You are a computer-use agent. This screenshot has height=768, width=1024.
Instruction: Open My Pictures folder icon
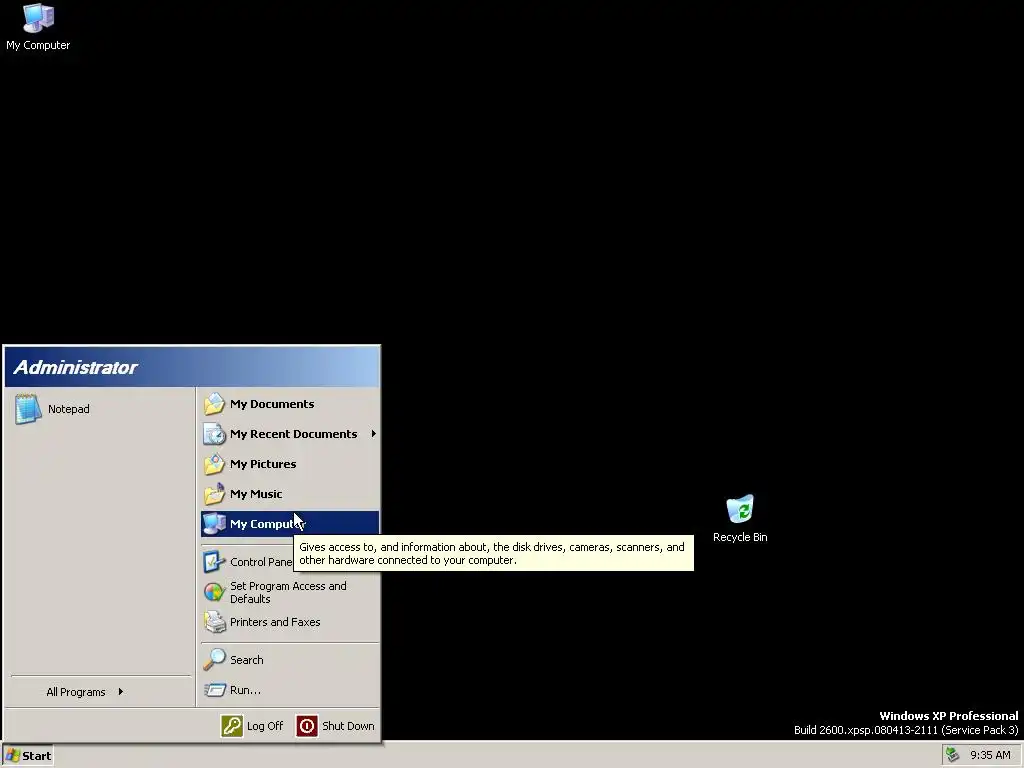click(214, 464)
